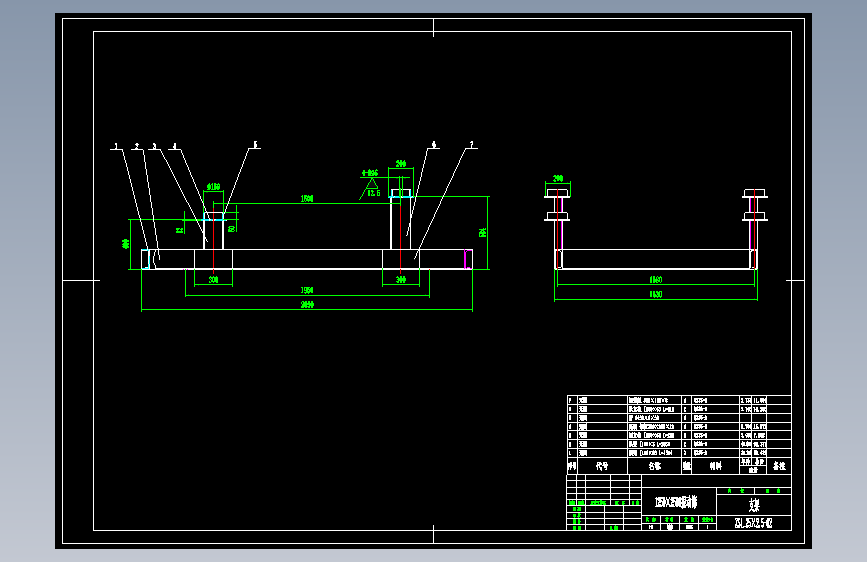The width and height of the screenshot is (867, 562).
Task: Click the 备注 header cell in the parts table
Action: [x=779, y=466]
